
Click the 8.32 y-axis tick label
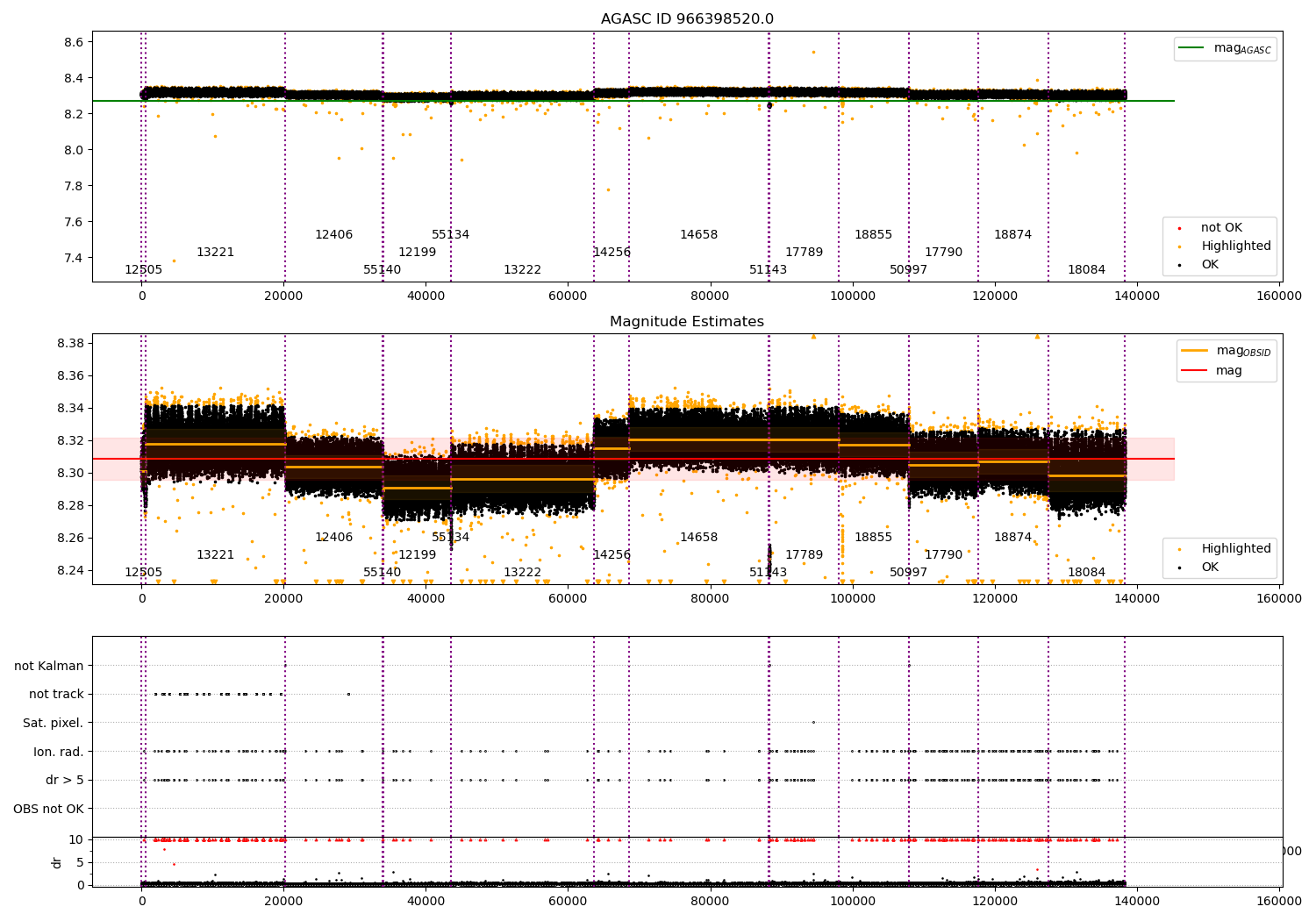[70, 440]
